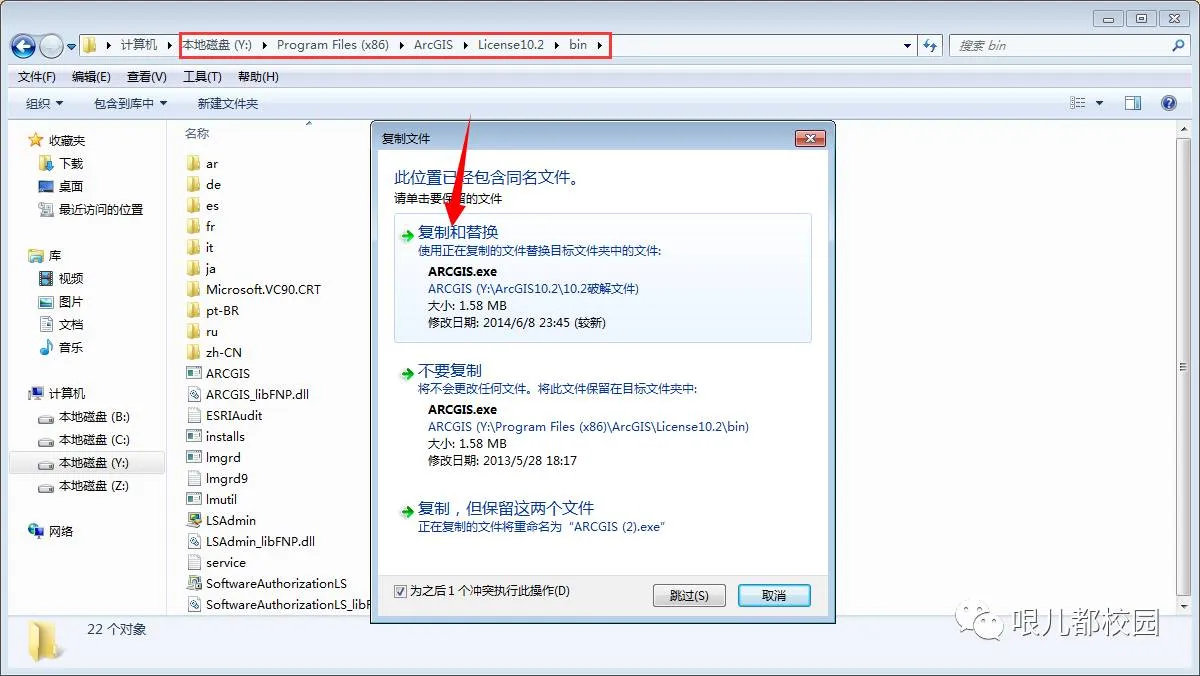Open the 组织 dropdown

45,103
